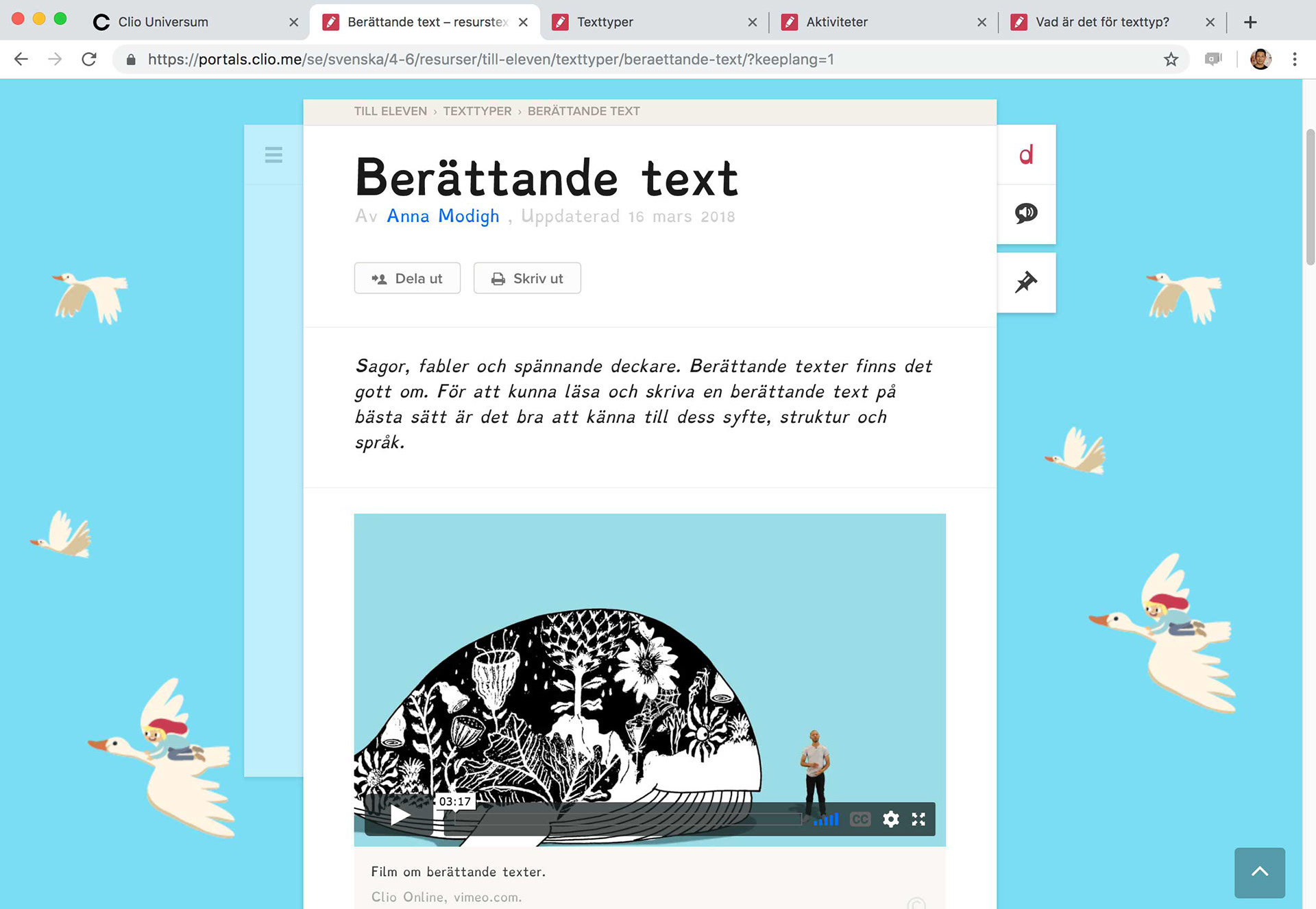This screenshot has width=1316, height=909.
Task: Click the Skriv ut button
Action: pyautogui.click(x=527, y=278)
